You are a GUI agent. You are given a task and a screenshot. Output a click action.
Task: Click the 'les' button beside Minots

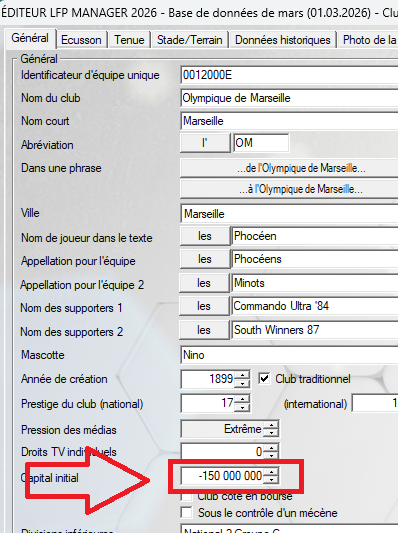tap(204, 283)
